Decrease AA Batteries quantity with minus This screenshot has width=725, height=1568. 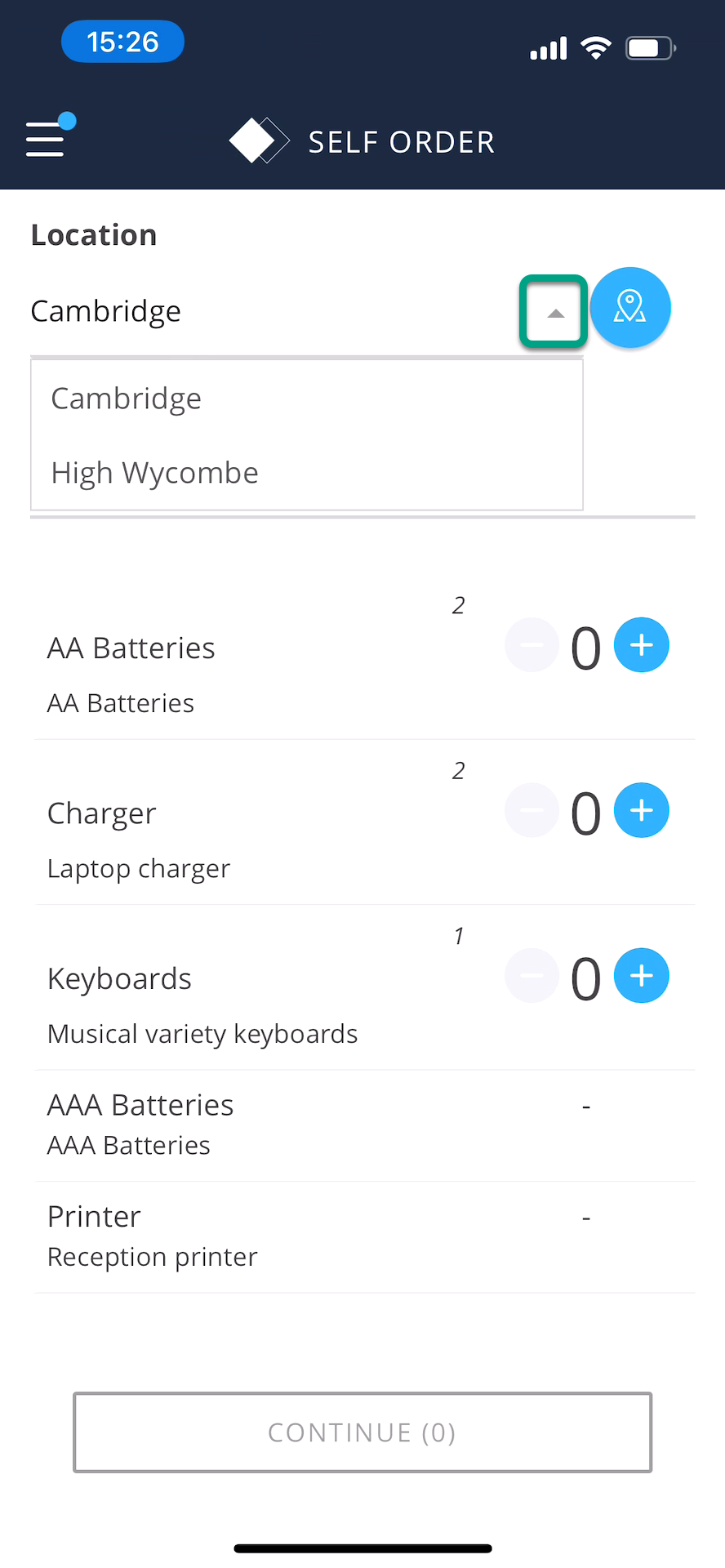click(532, 645)
